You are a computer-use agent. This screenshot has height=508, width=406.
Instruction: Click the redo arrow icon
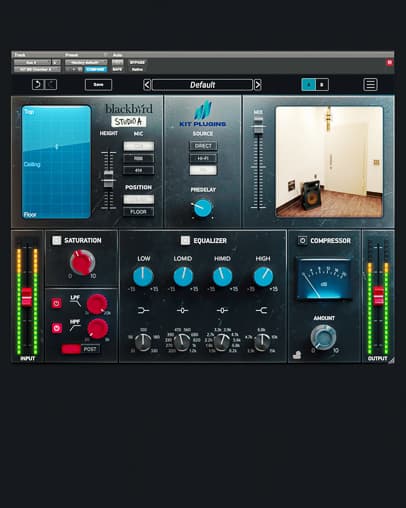[51, 85]
